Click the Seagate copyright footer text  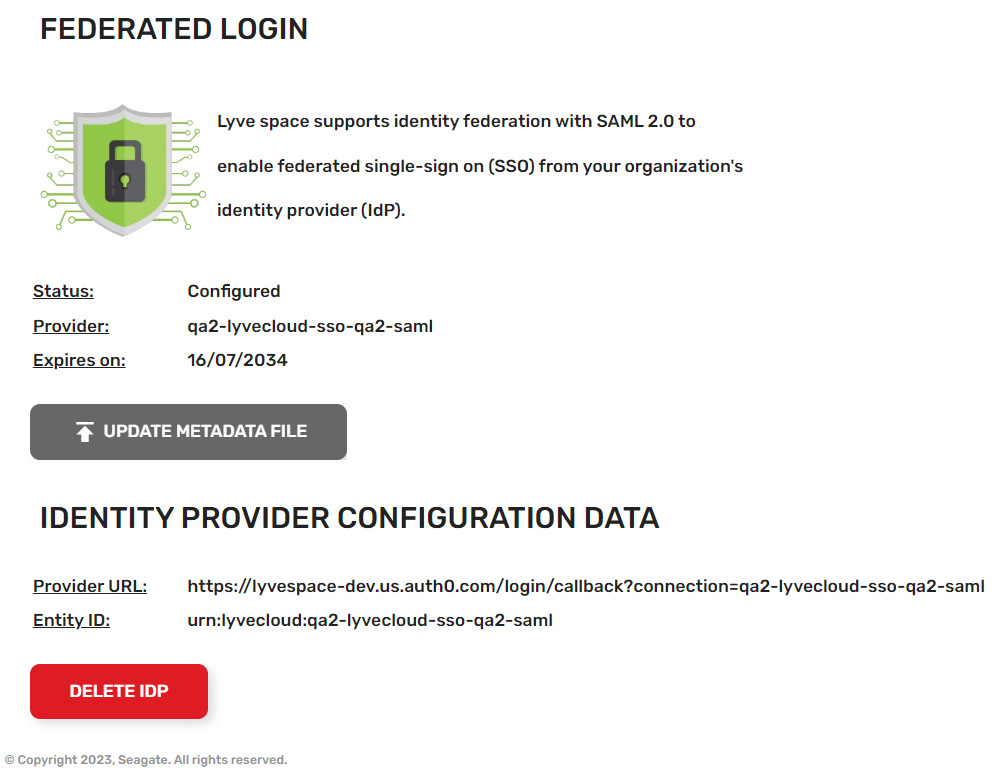[x=146, y=760]
